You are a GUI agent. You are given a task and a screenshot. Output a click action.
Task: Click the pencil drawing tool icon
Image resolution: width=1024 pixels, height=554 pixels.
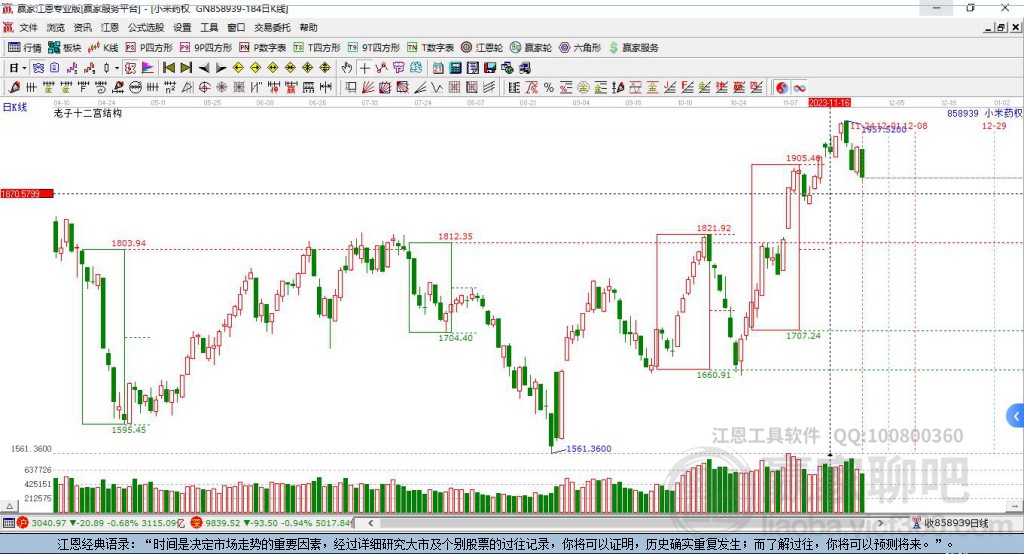[x=14, y=87]
